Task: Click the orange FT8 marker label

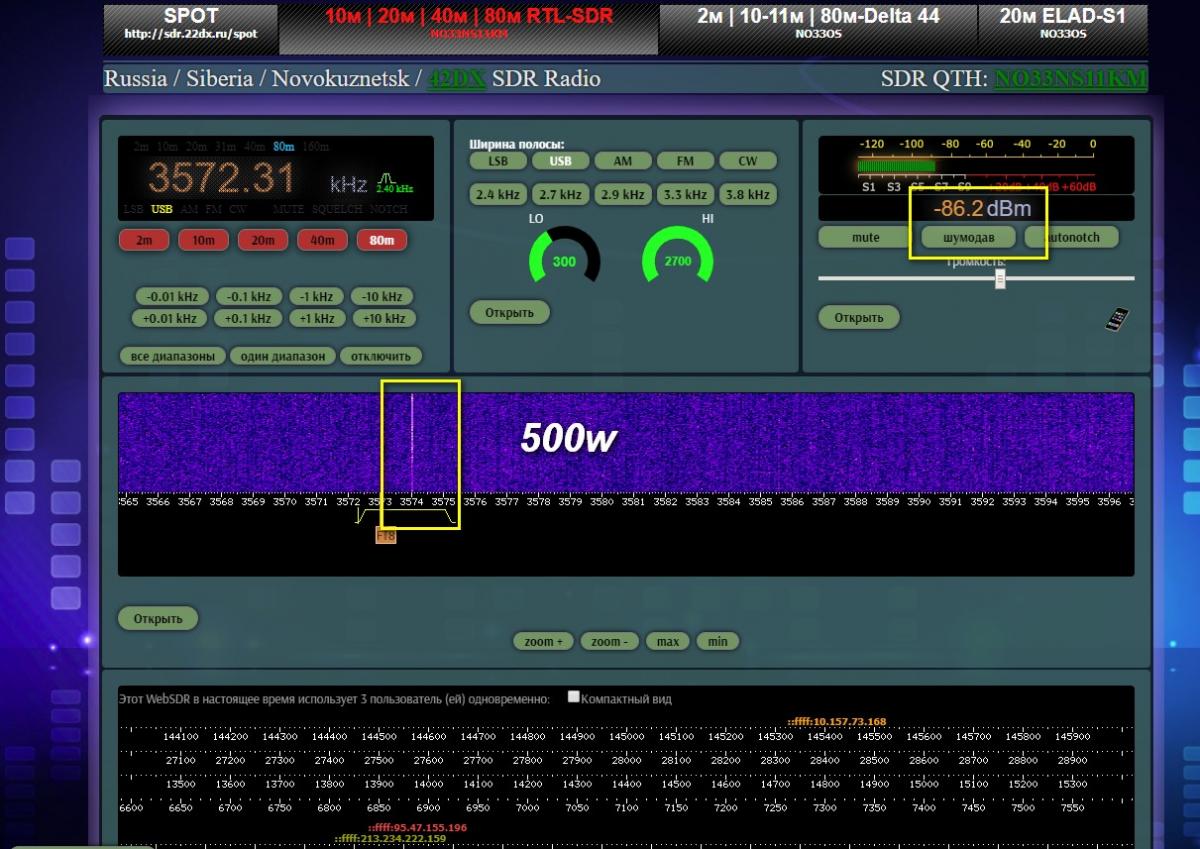Action: coord(385,536)
